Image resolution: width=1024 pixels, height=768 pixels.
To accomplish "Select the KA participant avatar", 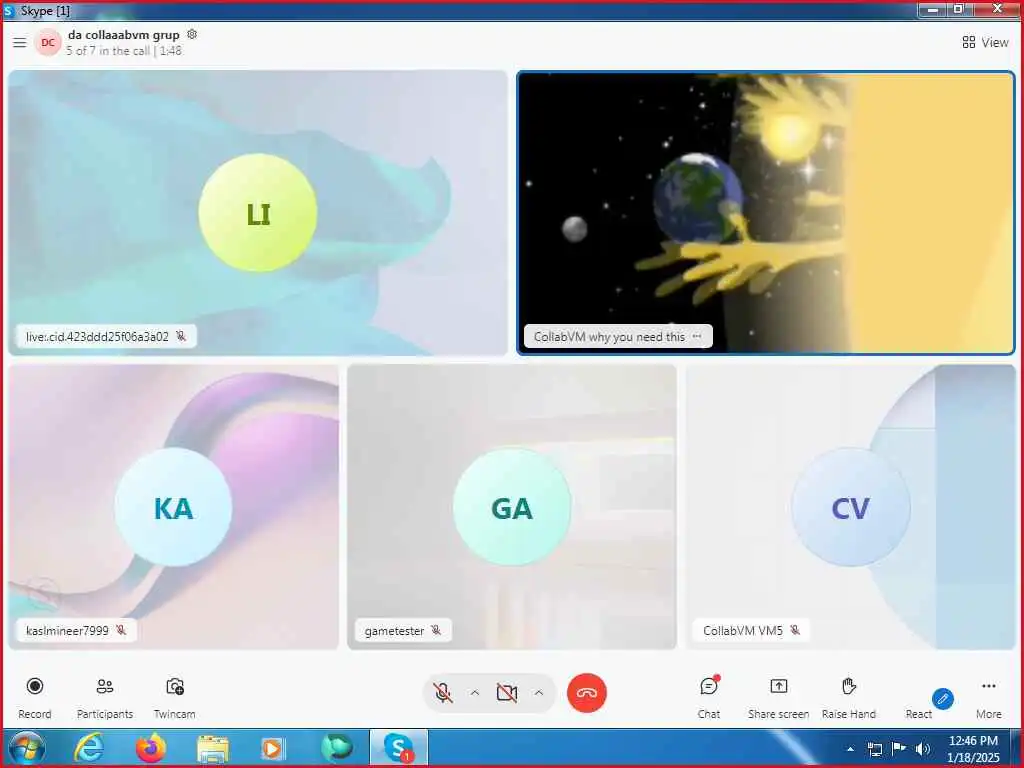I will pyautogui.click(x=173, y=507).
